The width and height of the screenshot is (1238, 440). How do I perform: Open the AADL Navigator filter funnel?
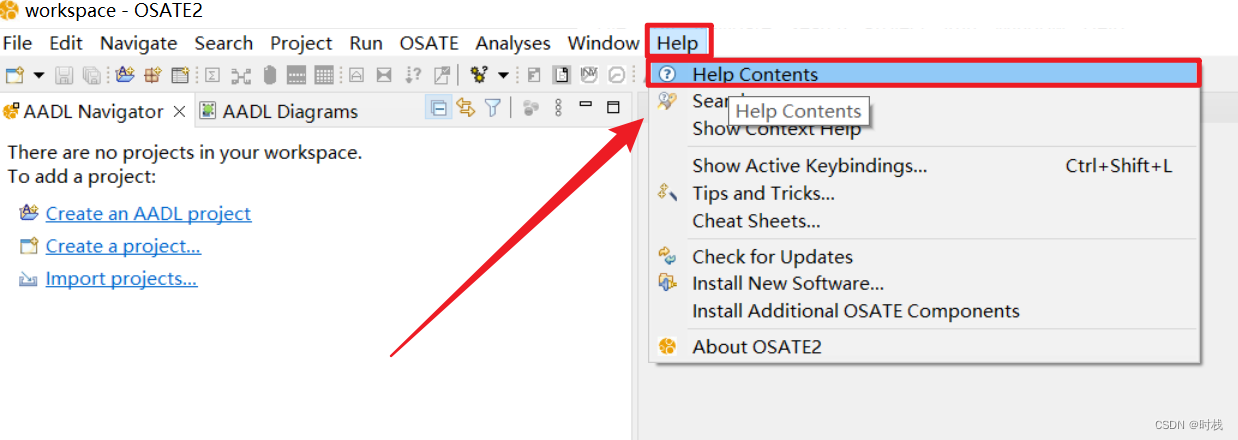pos(493,108)
